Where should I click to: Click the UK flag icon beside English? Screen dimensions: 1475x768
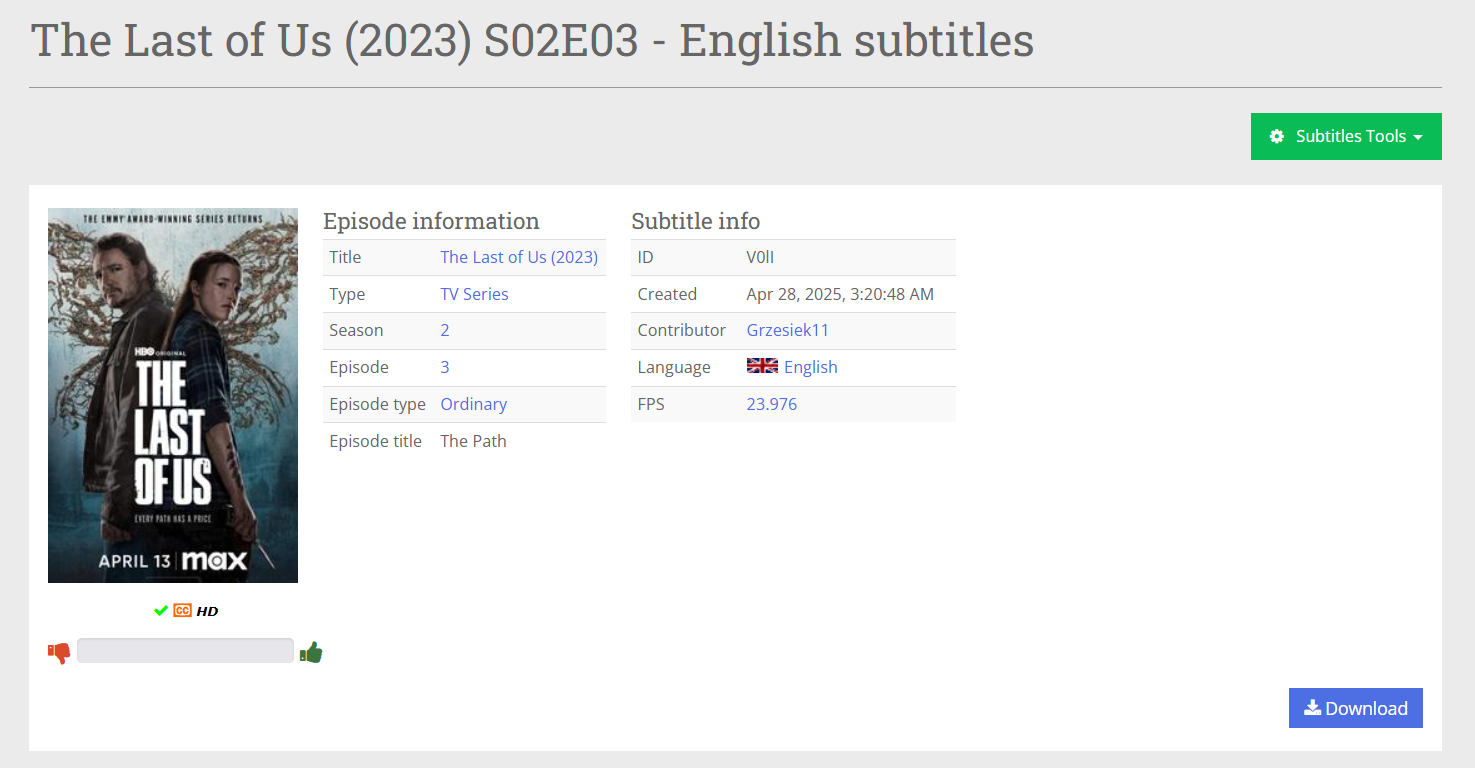coord(762,366)
